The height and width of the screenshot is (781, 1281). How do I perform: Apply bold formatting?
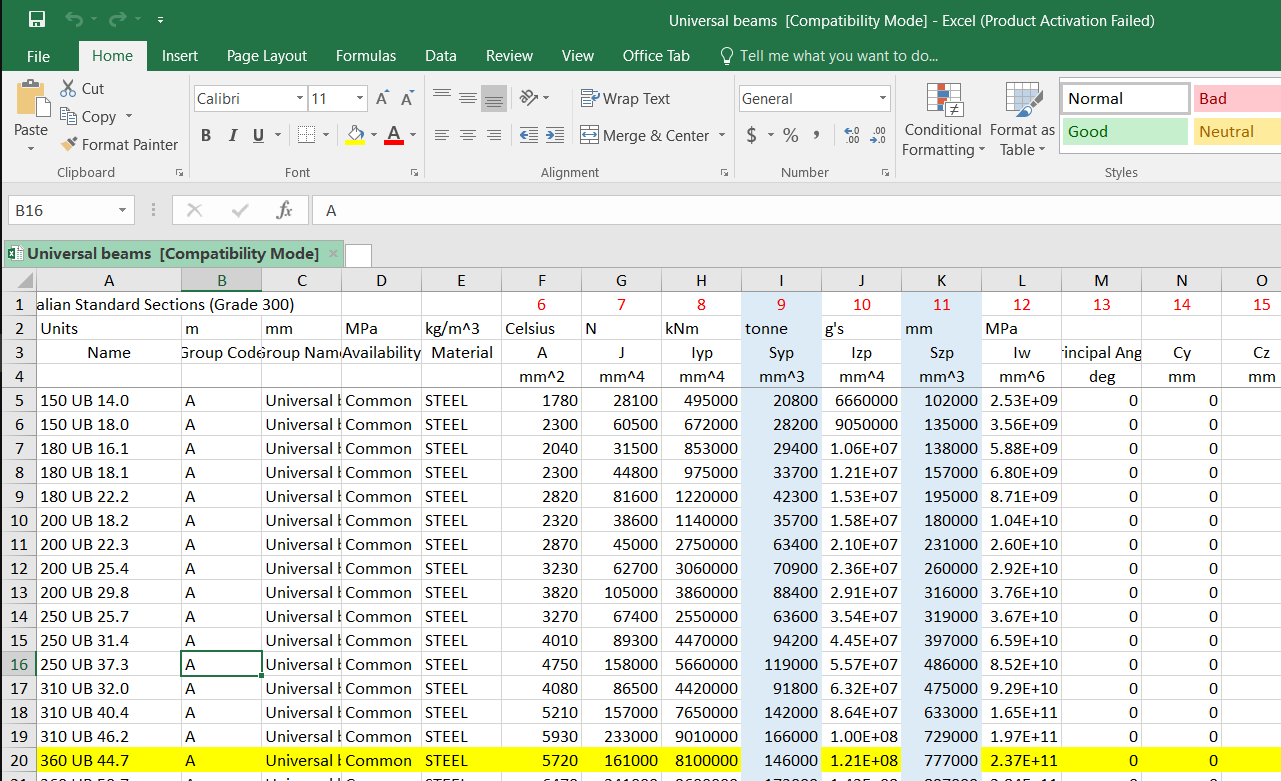(x=206, y=135)
